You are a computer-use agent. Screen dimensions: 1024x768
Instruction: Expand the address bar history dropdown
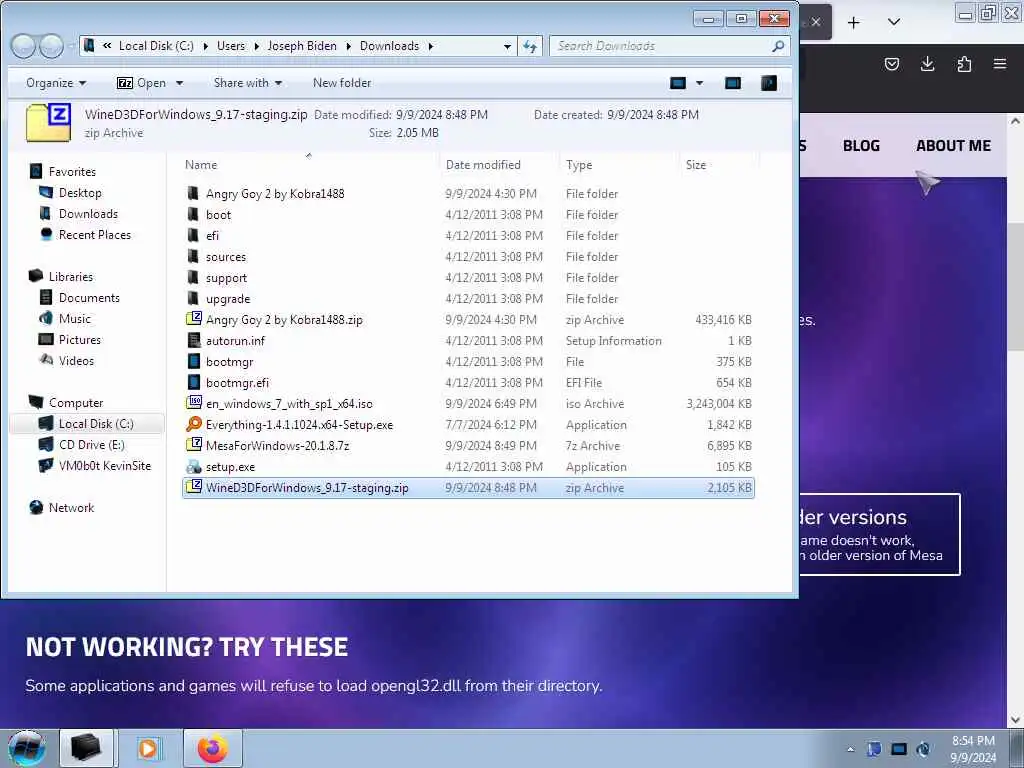(507, 46)
